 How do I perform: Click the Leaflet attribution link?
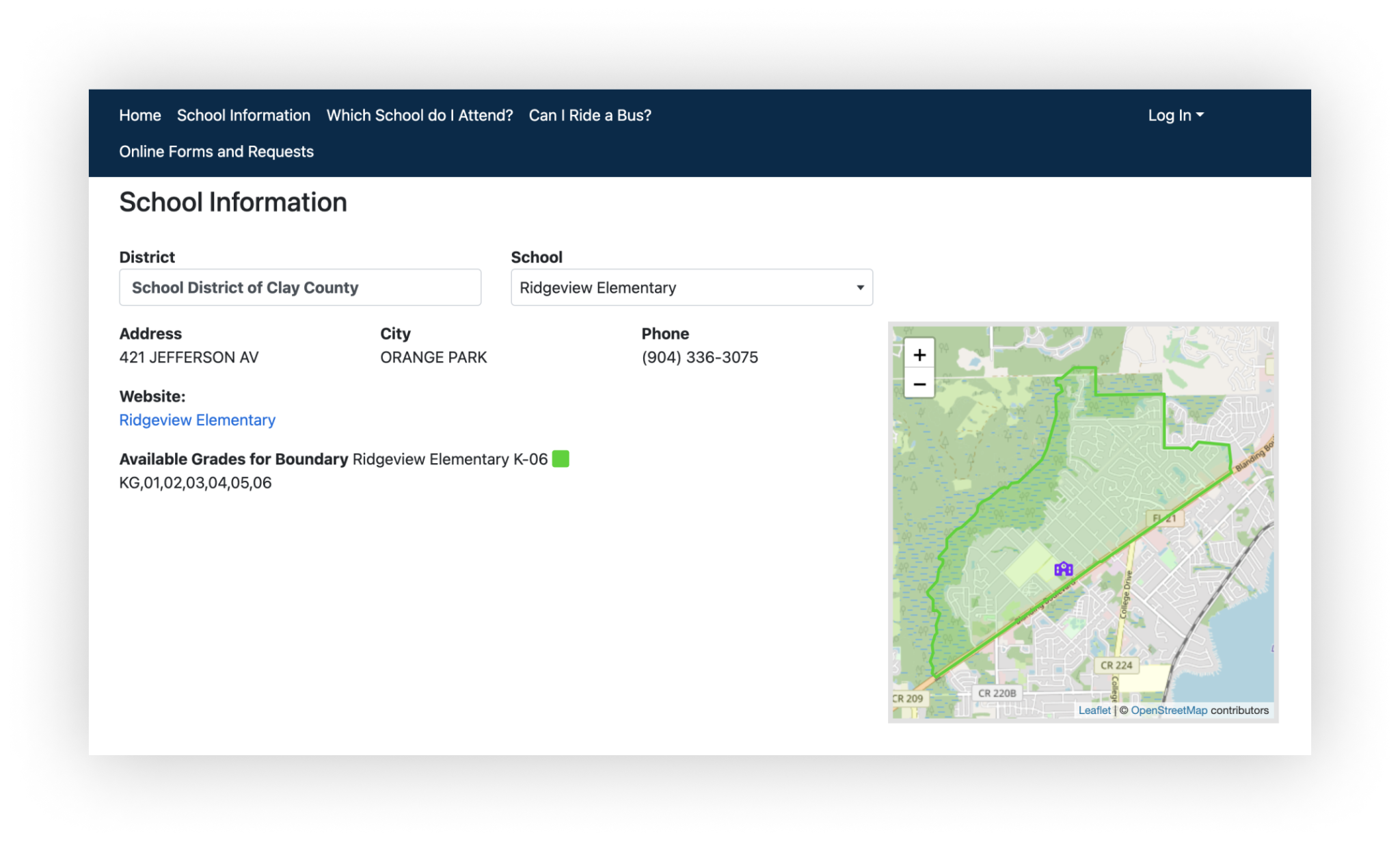1094,710
